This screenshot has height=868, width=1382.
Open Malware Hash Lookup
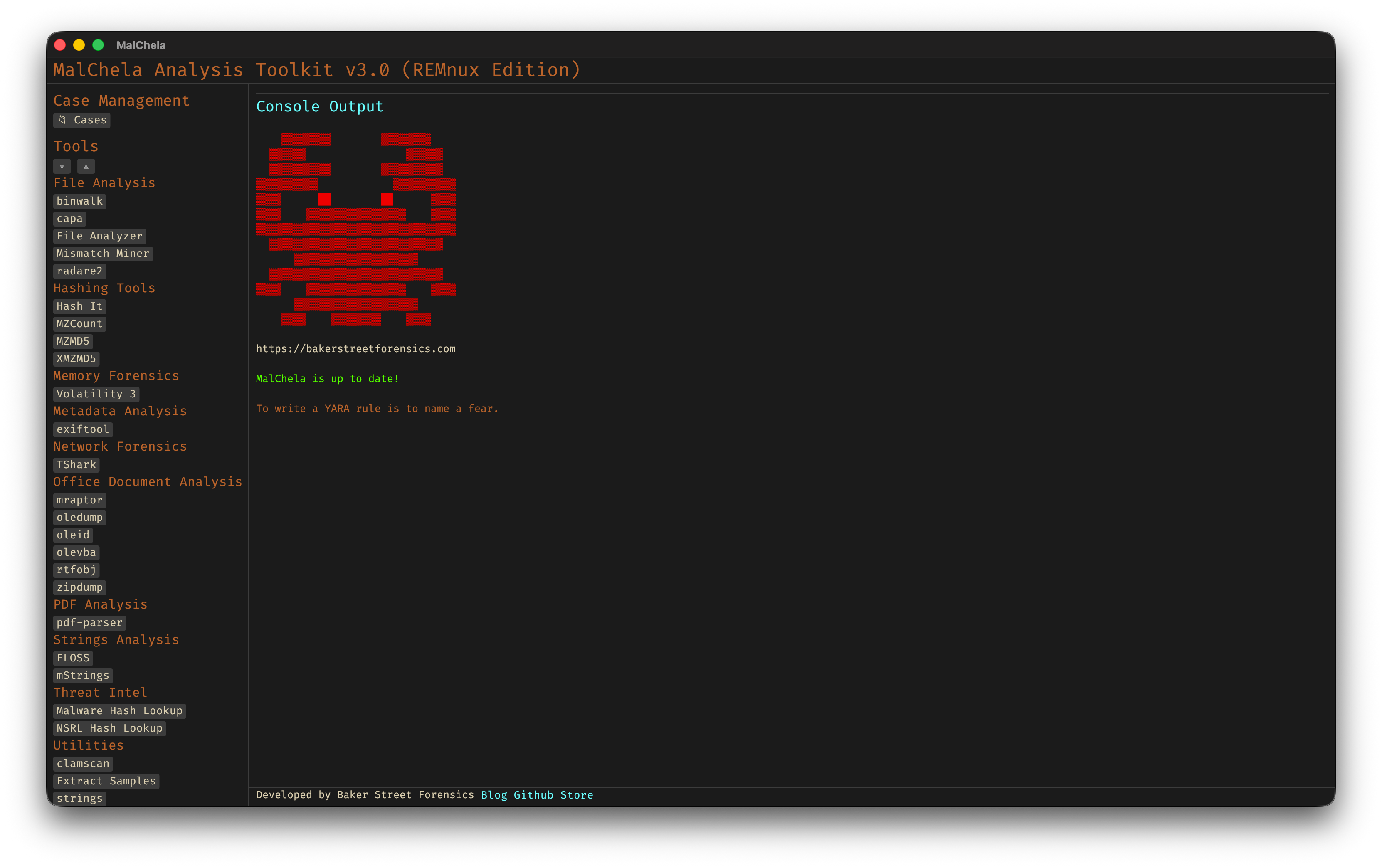119,711
